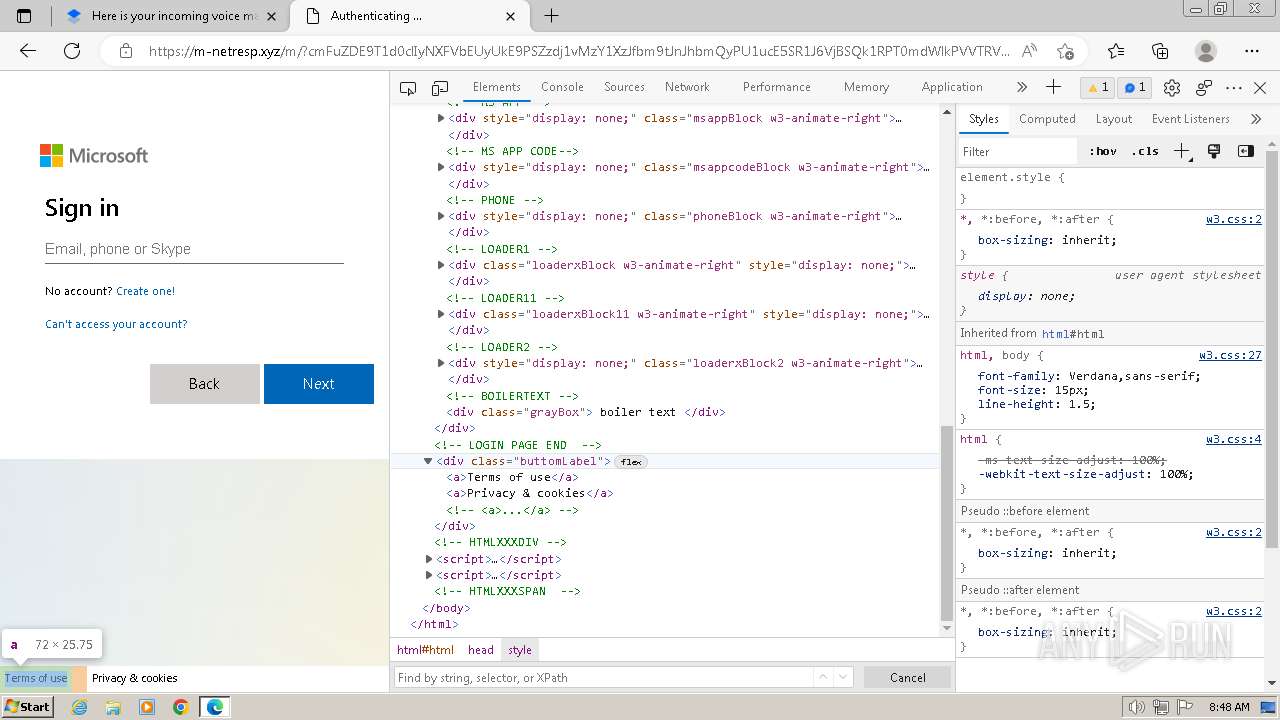Image resolution: width=1280 pixels, height=720 pixels.
Task: Switch to the Console tab
Action: point(562,87)
